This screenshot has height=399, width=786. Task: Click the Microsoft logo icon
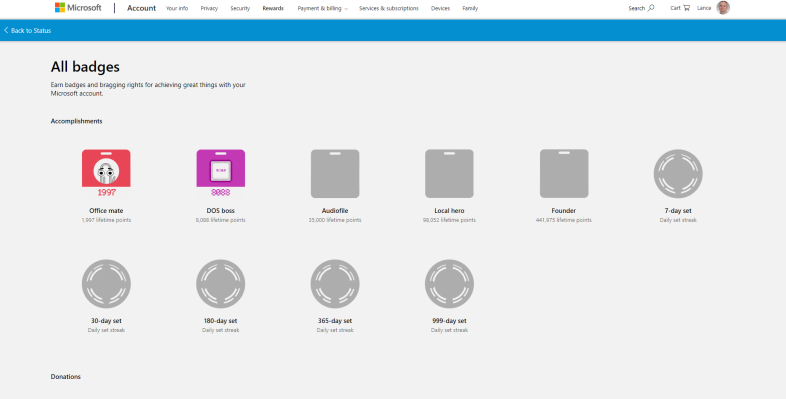[x=60, y=8]
